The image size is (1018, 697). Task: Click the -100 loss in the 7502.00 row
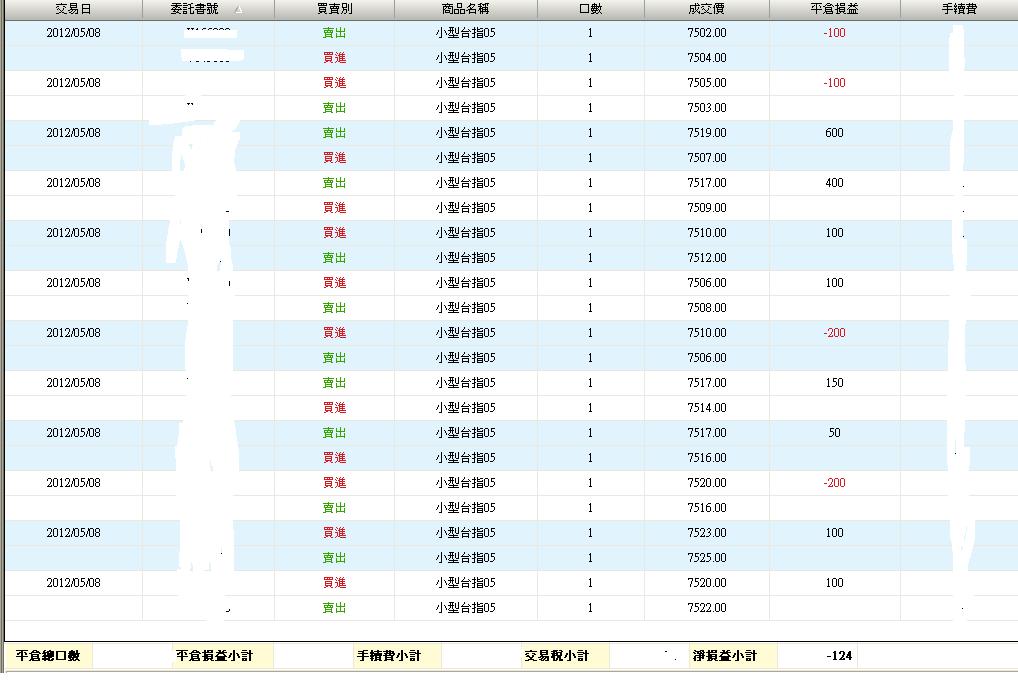tap(834, 32)
